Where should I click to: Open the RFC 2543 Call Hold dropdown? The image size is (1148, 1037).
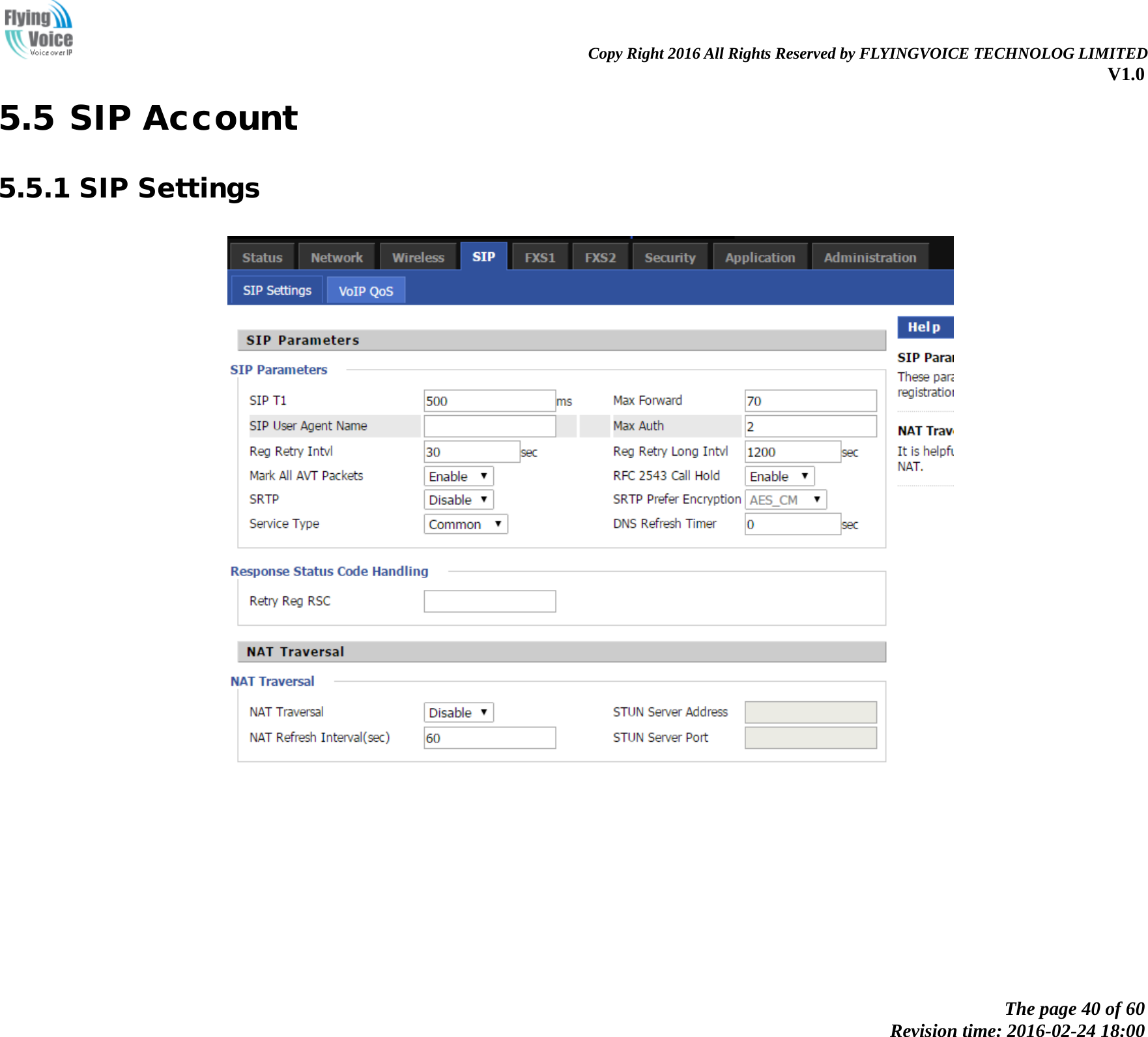point(779,476)
